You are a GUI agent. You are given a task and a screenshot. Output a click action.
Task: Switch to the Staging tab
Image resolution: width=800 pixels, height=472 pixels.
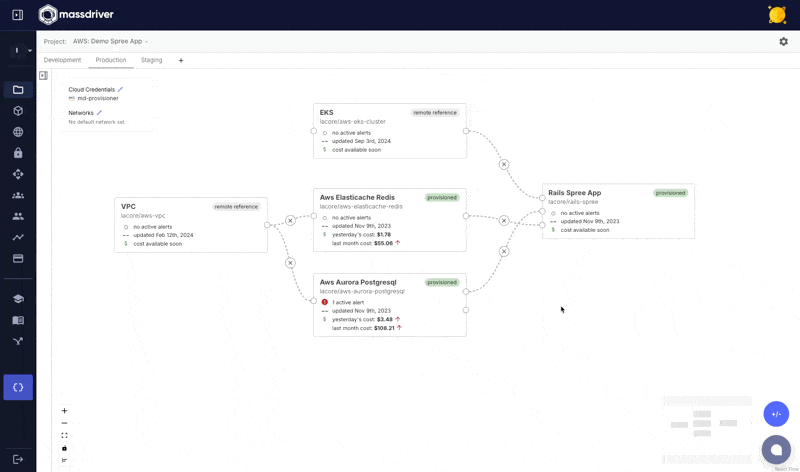(x=151, y=60)
